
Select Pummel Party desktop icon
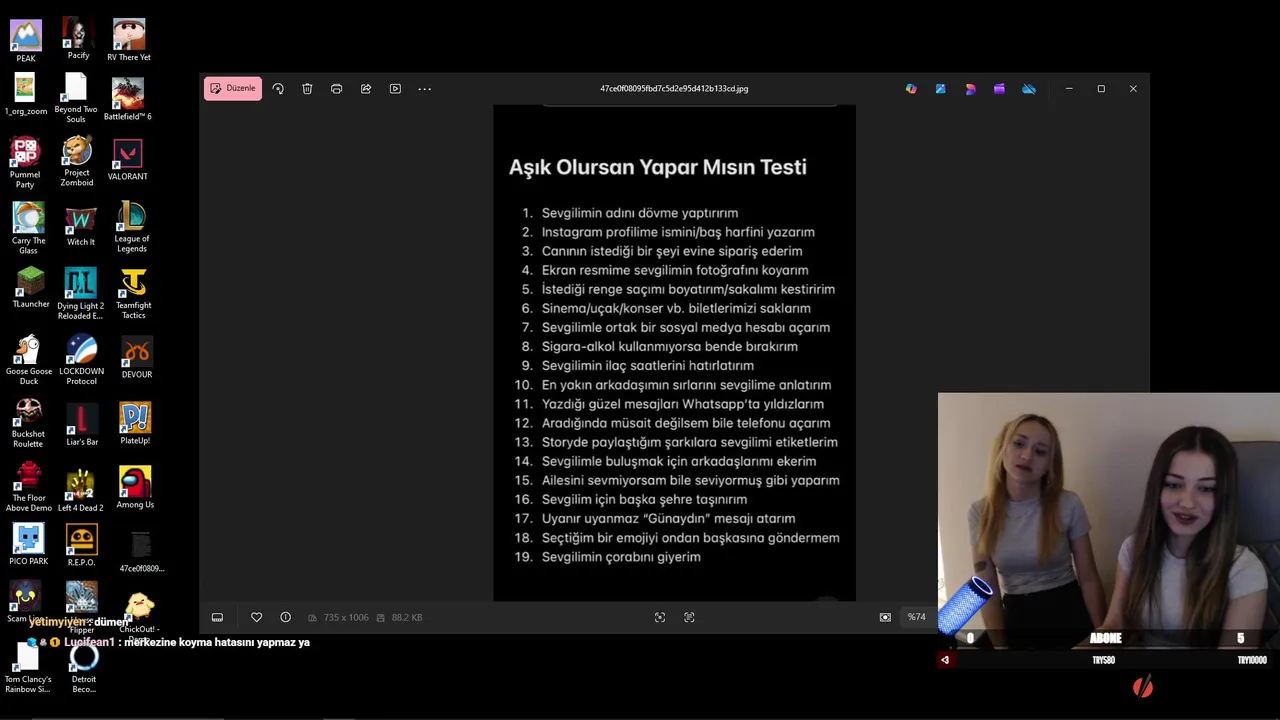click(25, 163)
